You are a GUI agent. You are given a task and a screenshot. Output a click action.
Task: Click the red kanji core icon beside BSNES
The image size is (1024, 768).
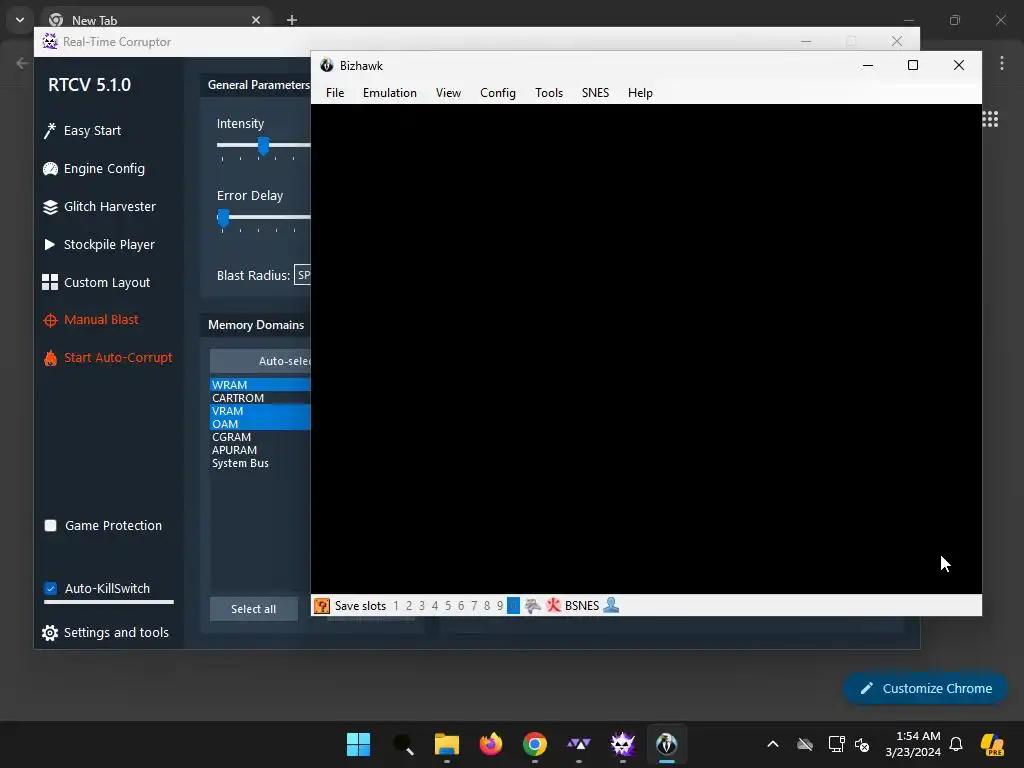(553, 605)
